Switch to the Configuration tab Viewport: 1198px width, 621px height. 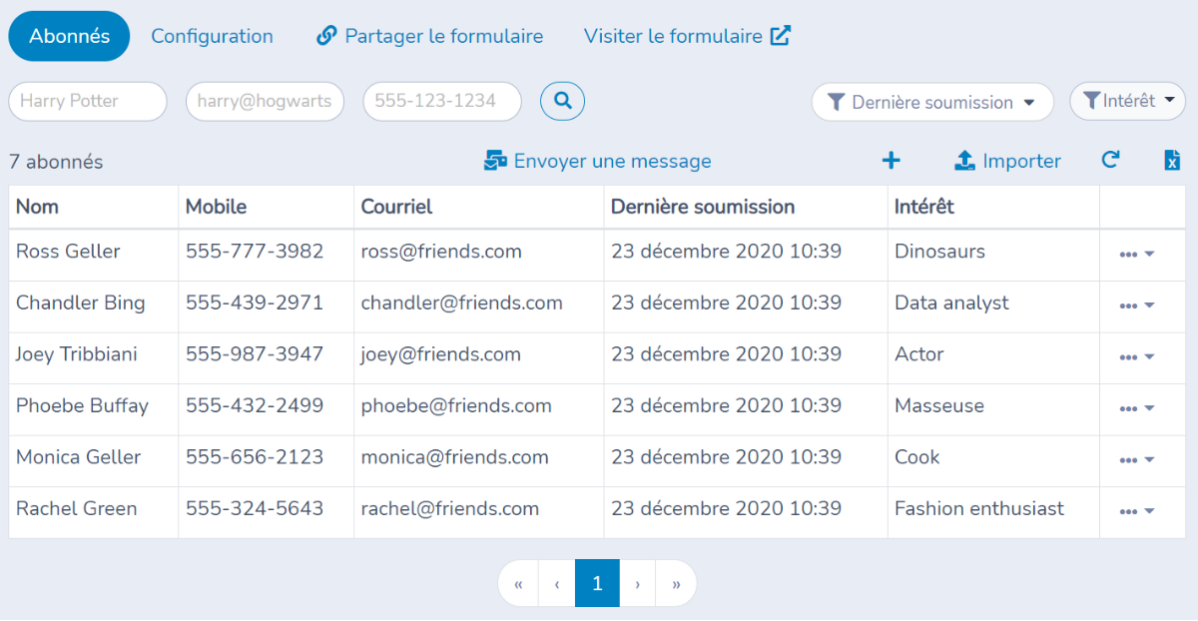[212, 36]
